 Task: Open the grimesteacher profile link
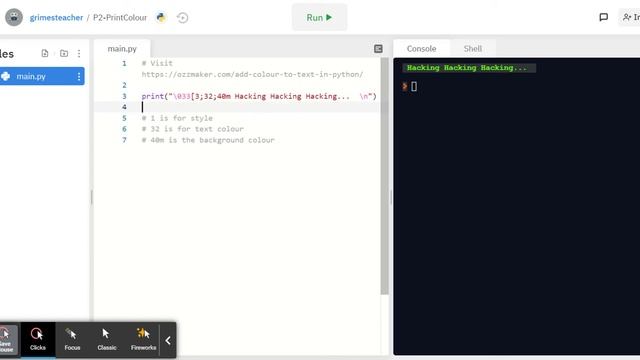[56, 18]
